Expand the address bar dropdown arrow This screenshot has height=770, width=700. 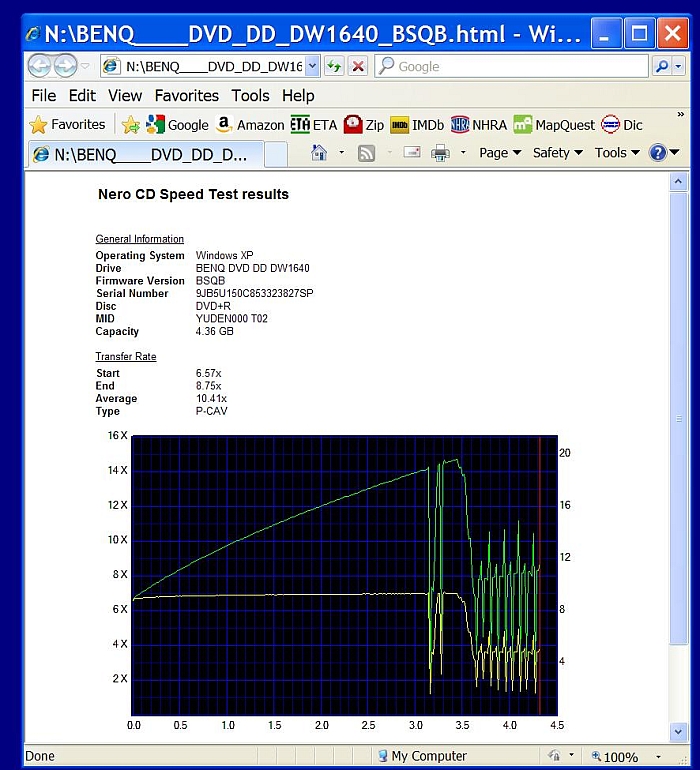tap(312, 66)
